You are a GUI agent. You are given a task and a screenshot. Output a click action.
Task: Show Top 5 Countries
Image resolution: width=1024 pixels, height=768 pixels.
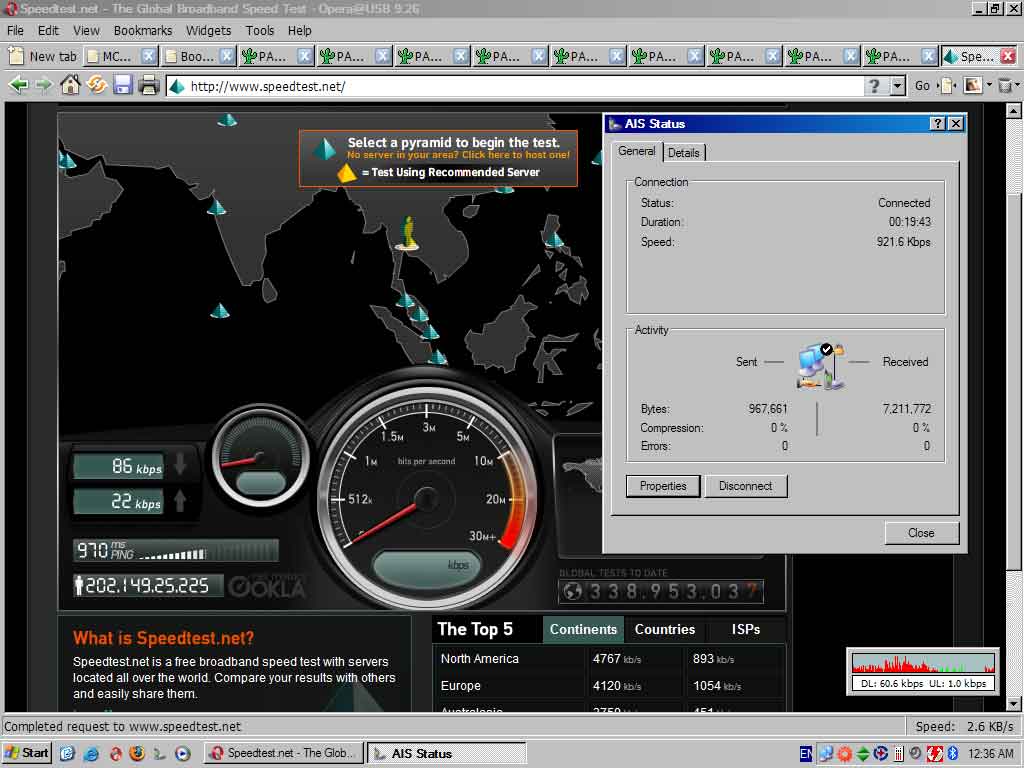coord(665,630)
